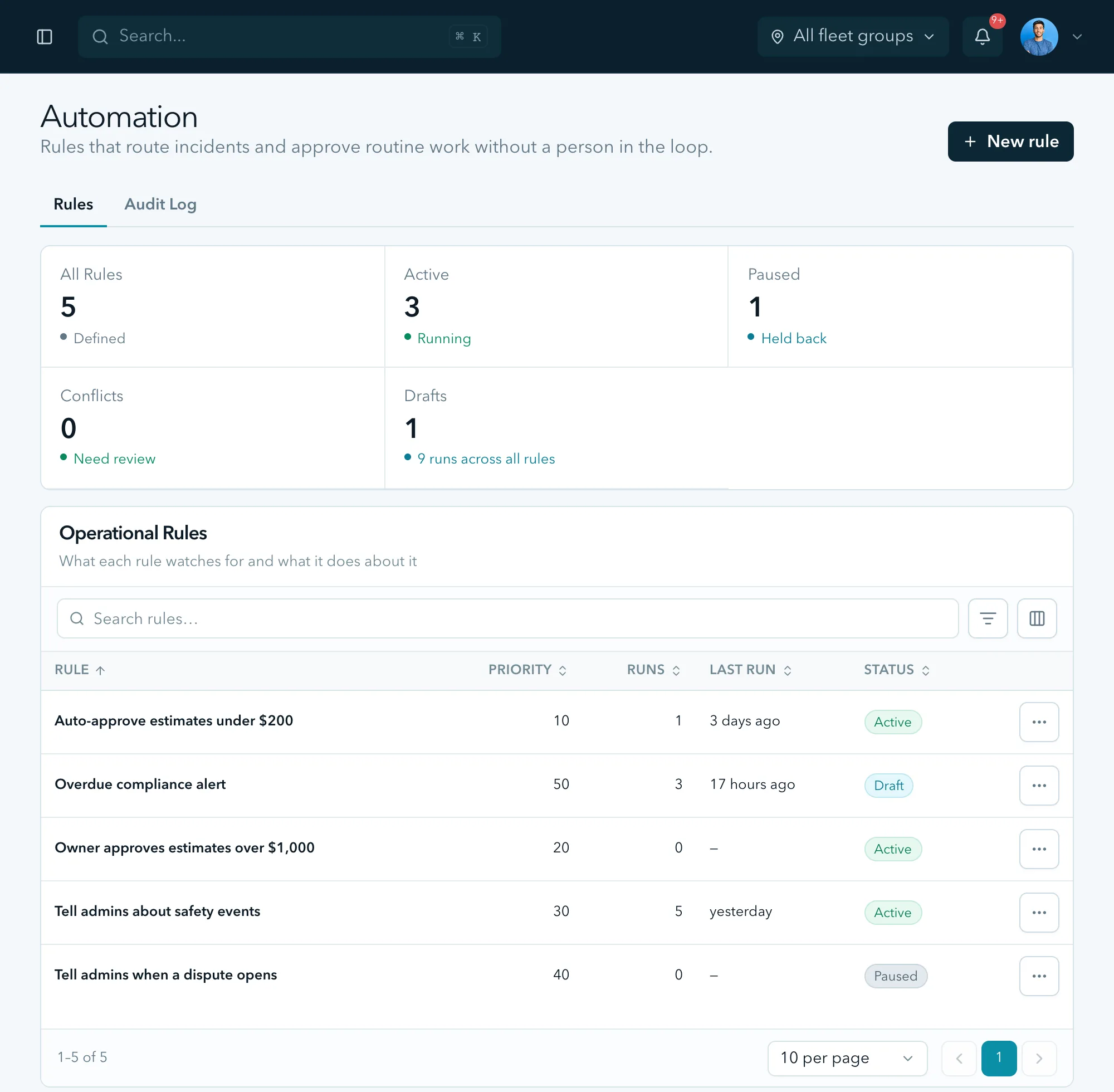Select the Drafts summary card

[556, 428]
